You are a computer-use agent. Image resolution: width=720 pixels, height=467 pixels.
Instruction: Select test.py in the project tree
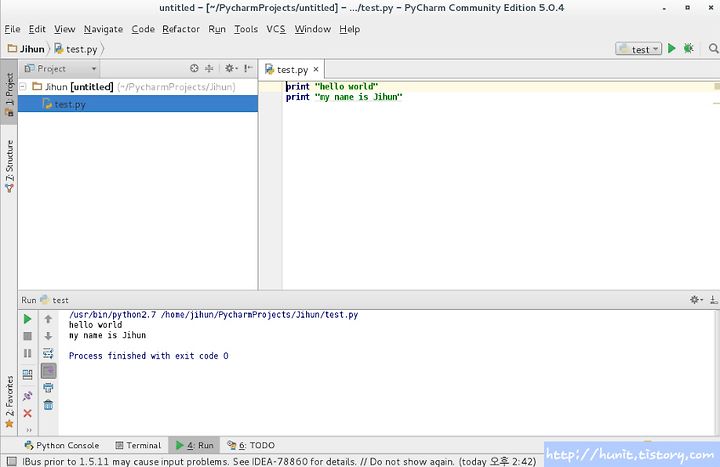(x=138, y=104)
